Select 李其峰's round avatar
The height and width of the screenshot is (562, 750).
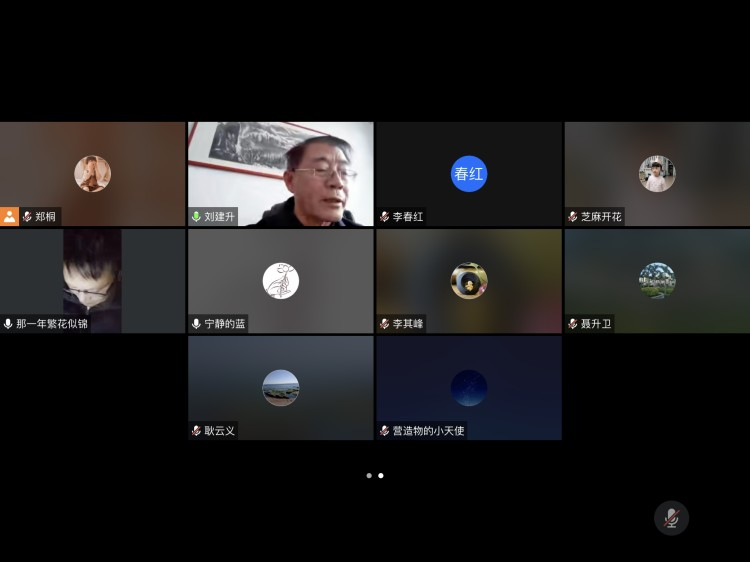coord(469,281)
